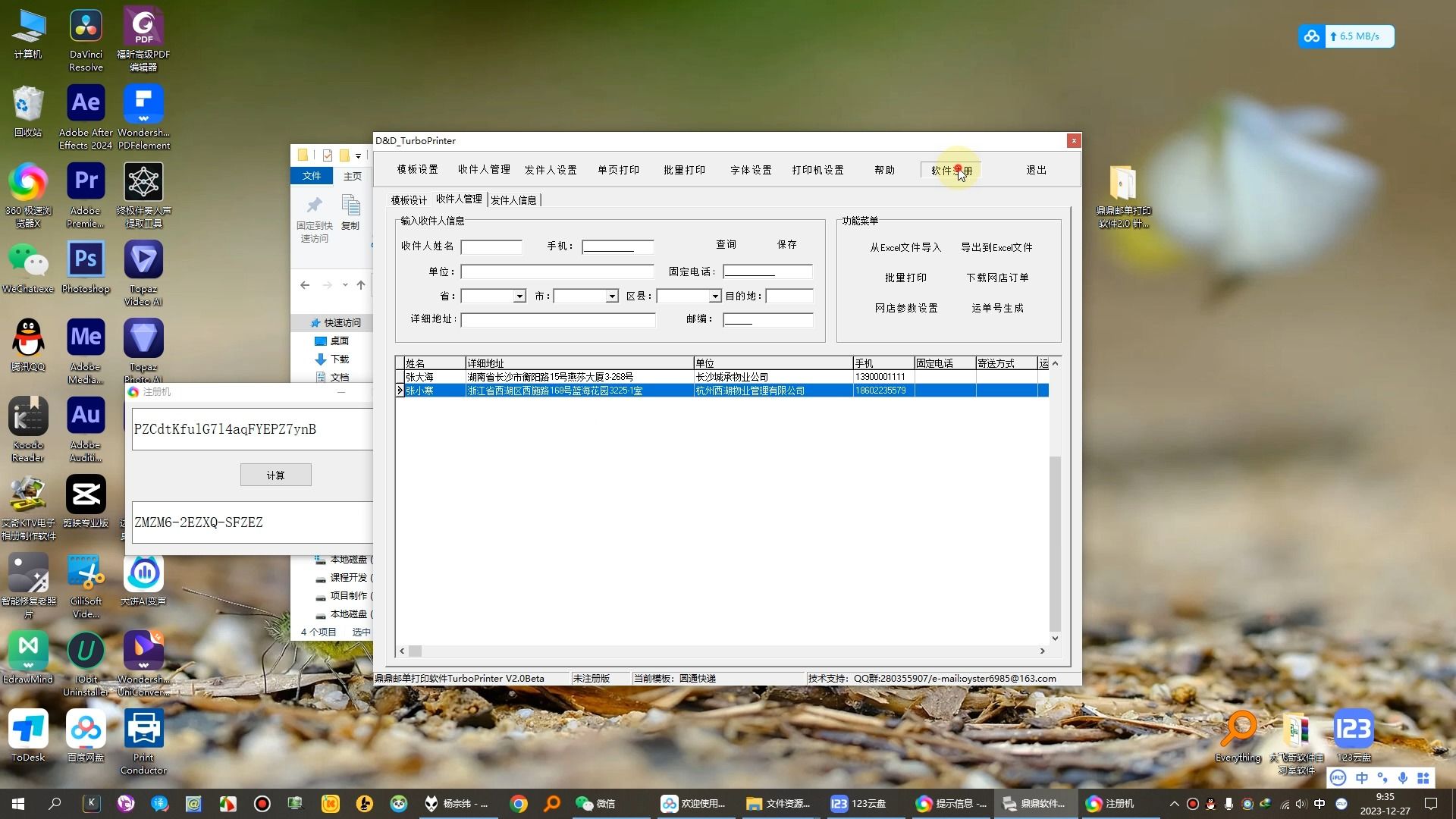The image size is (1456, 819).
Task: Switch to the 发件人信息 tab
Action: 513,200
